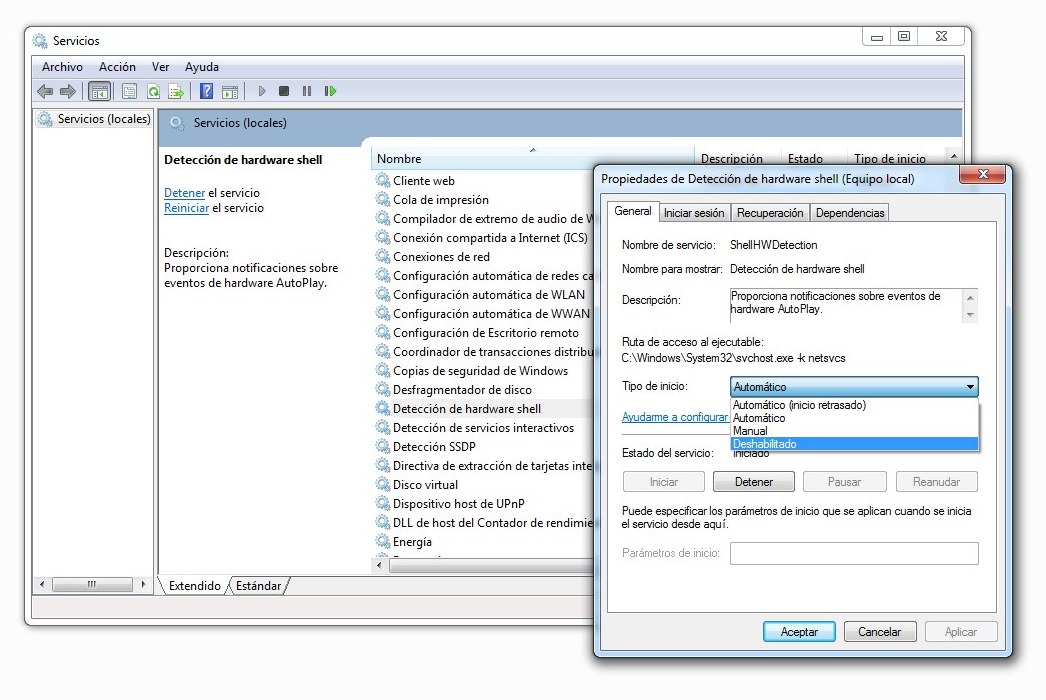Click the Aceptar button
Screen dimensions: 1046x700
[799, 631]
